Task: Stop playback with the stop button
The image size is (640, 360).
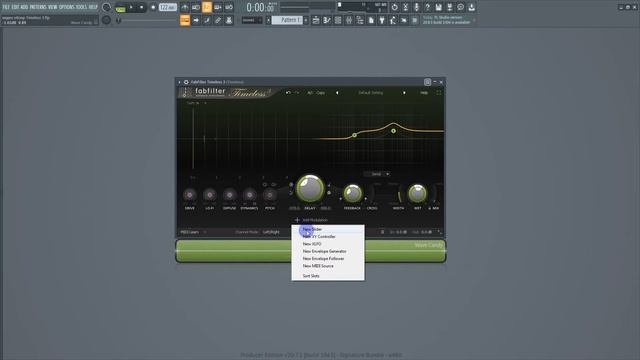Action: (142, 7)
